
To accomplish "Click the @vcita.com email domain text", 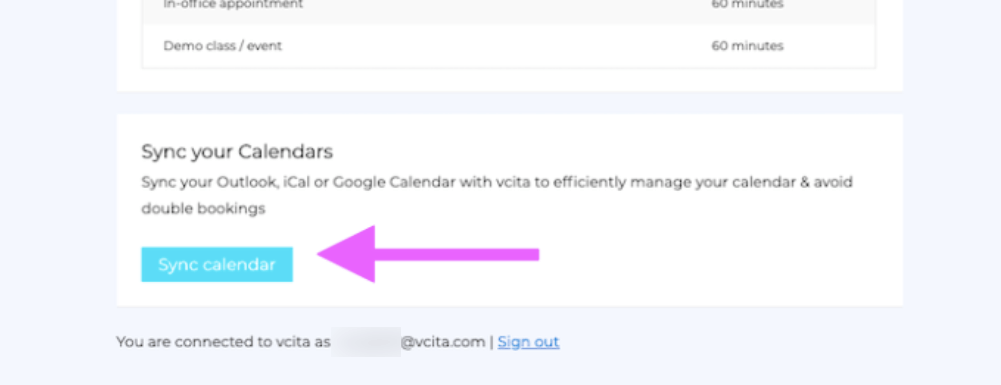I will click(x=442, y=342).
